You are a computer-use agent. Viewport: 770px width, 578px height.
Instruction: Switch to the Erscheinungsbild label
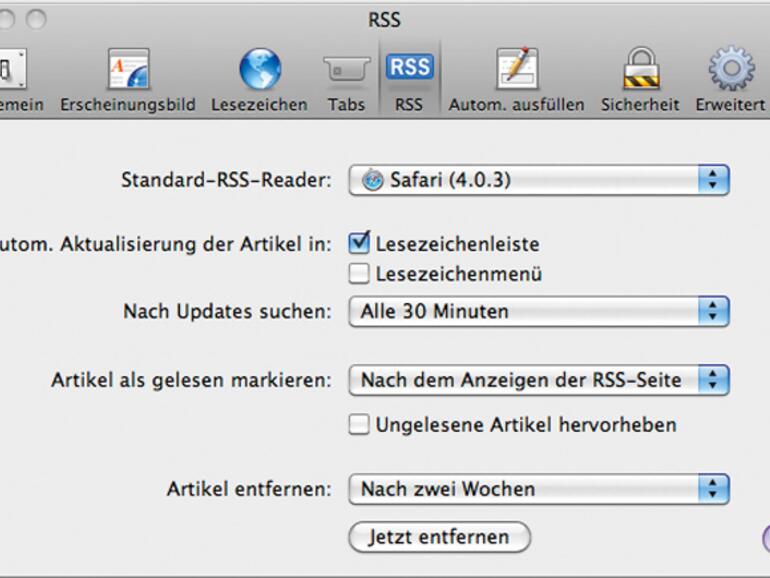(128, 105)
